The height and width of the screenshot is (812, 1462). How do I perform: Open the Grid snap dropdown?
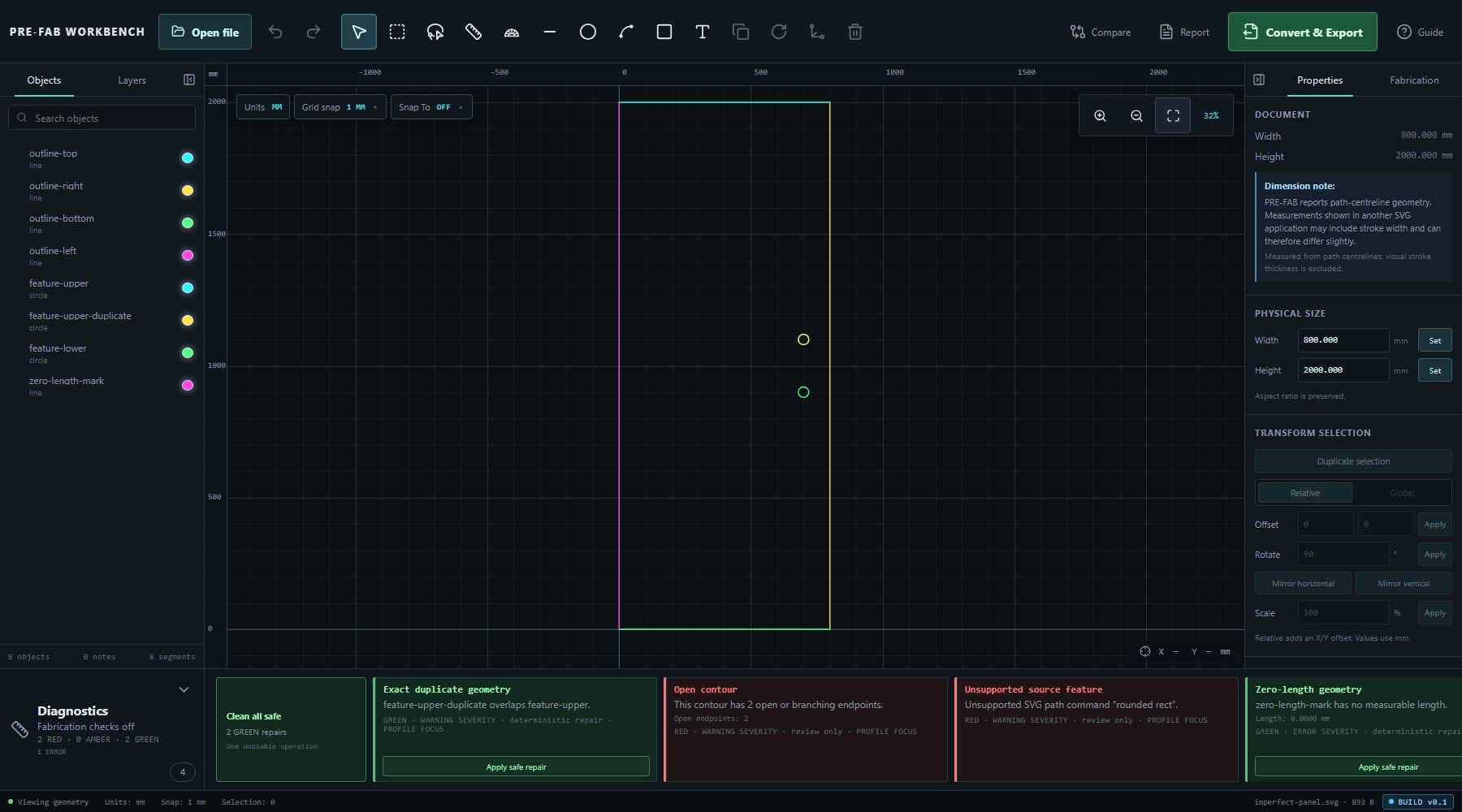[x=340, y=107]
